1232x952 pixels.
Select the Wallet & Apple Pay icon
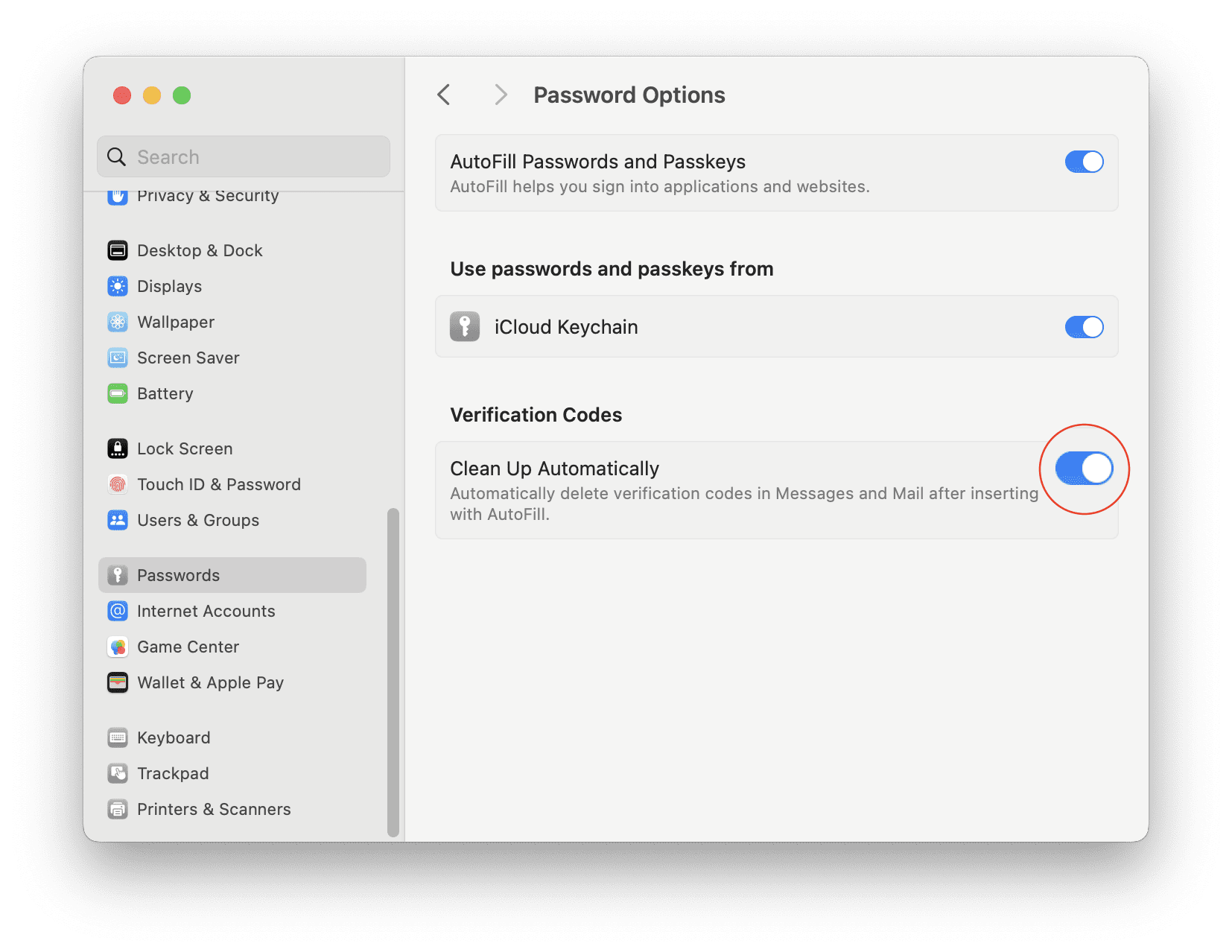(118, 682)
